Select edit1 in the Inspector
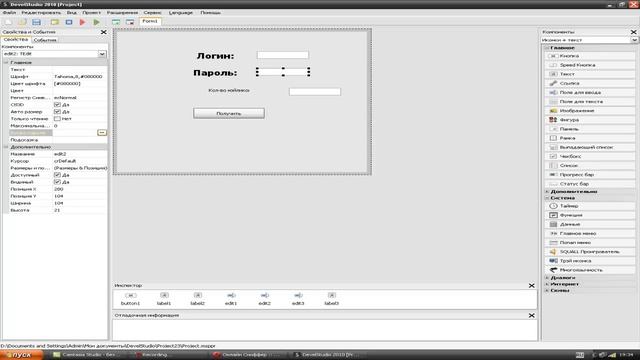Screen dimensions: 640x360 231,299
